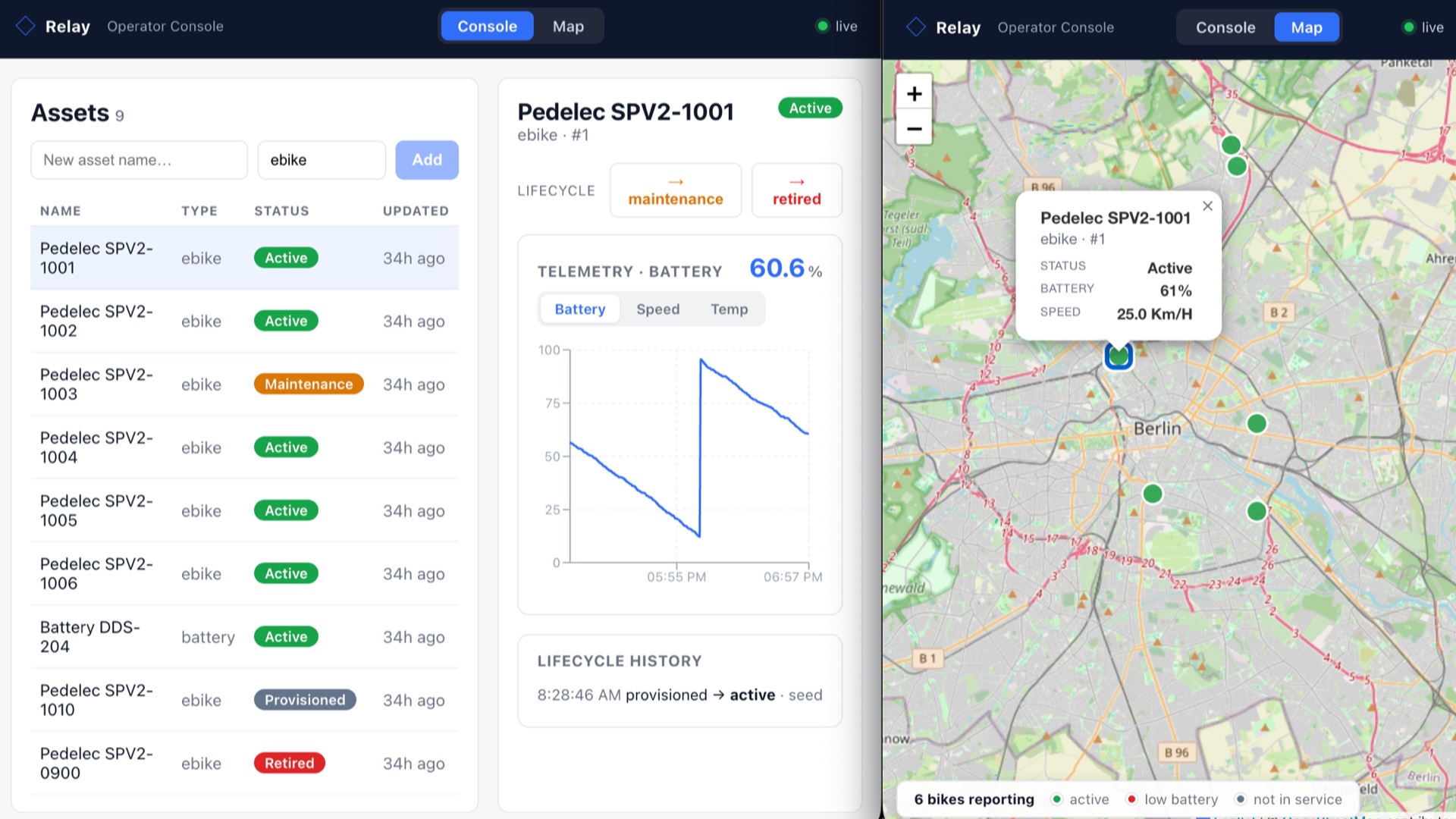Viewport: 1456px width, 819px height.
Task: Click the green bike marker east of Berlin label
Action: click(x=1257, y=423)
